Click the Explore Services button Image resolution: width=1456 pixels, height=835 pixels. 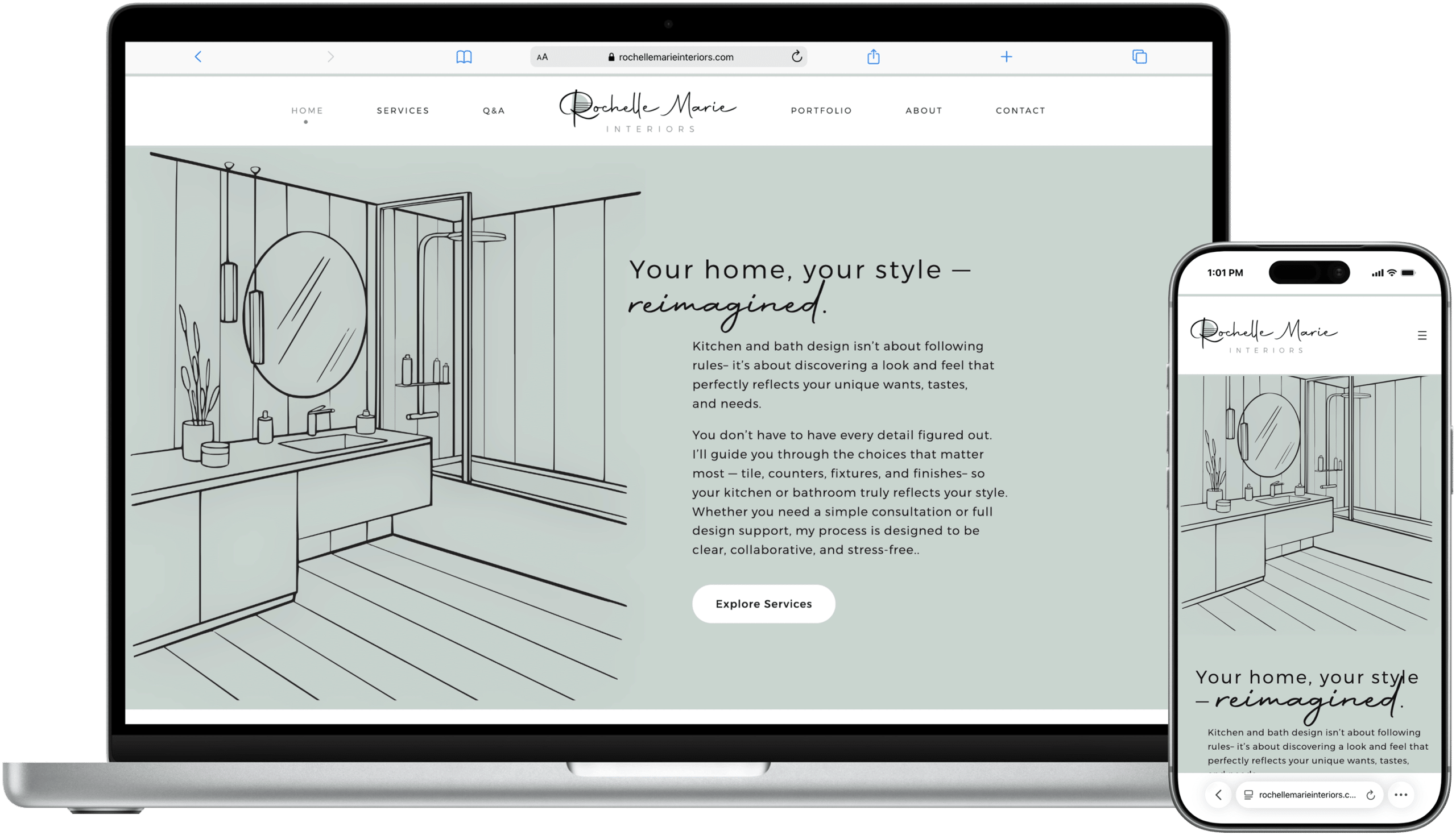(763, 603)
